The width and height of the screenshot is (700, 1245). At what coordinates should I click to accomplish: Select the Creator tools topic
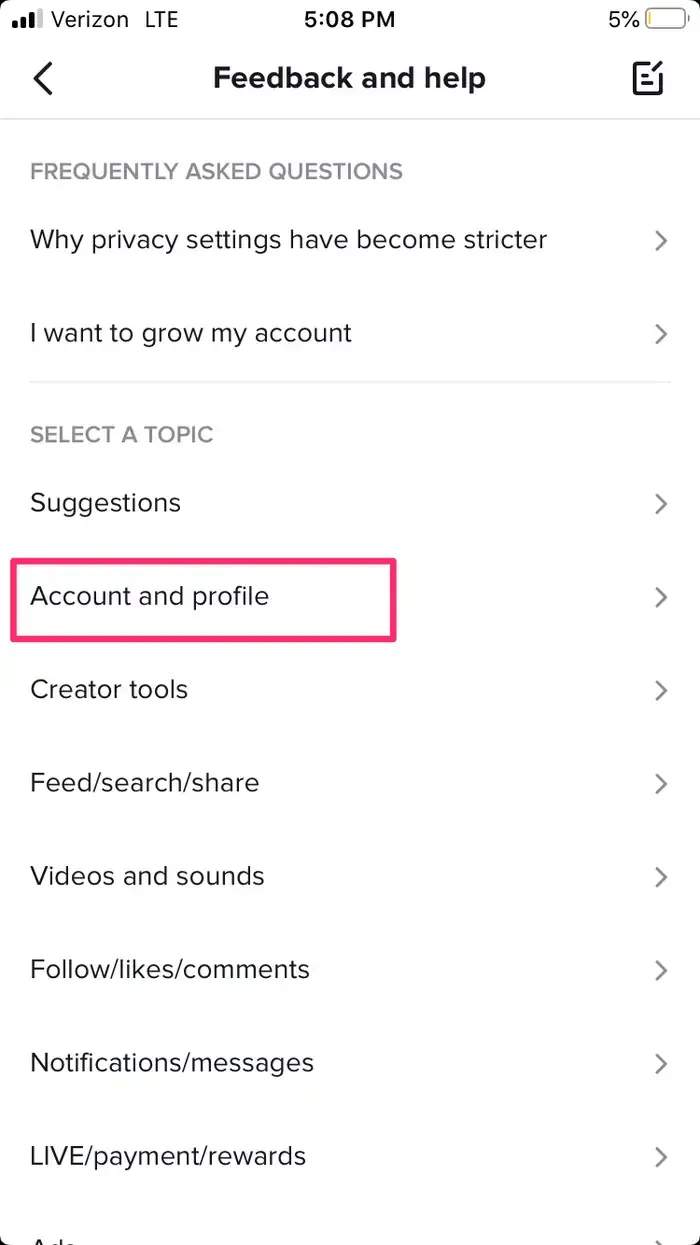(109, 690)
